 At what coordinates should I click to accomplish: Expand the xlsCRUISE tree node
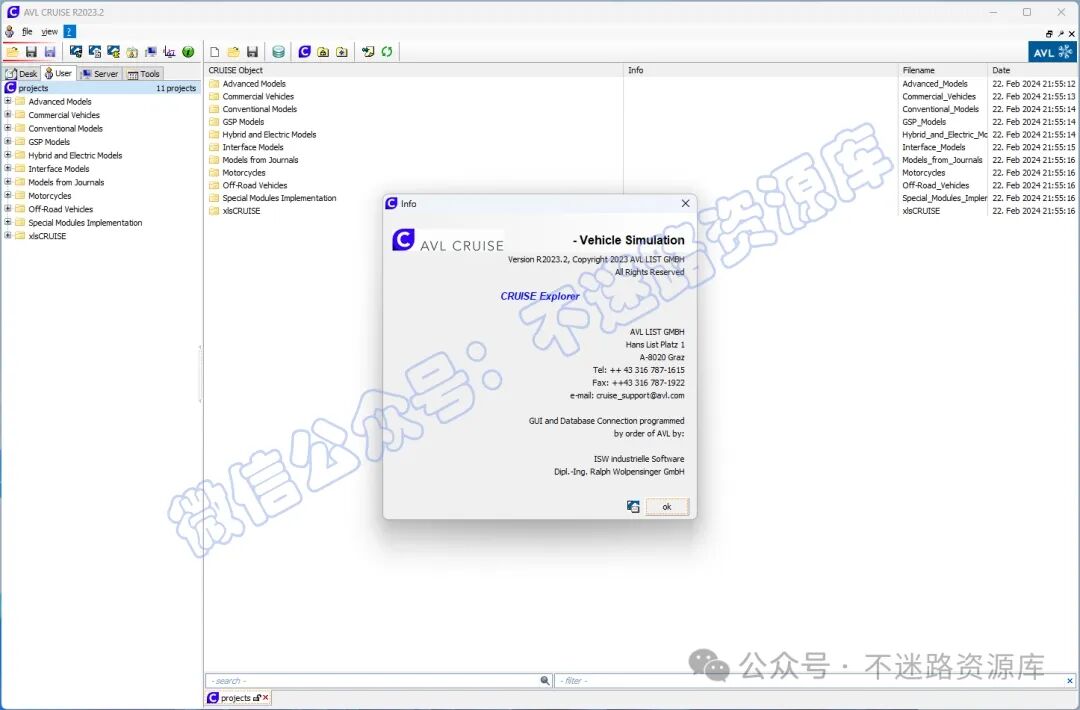point(8,236)
